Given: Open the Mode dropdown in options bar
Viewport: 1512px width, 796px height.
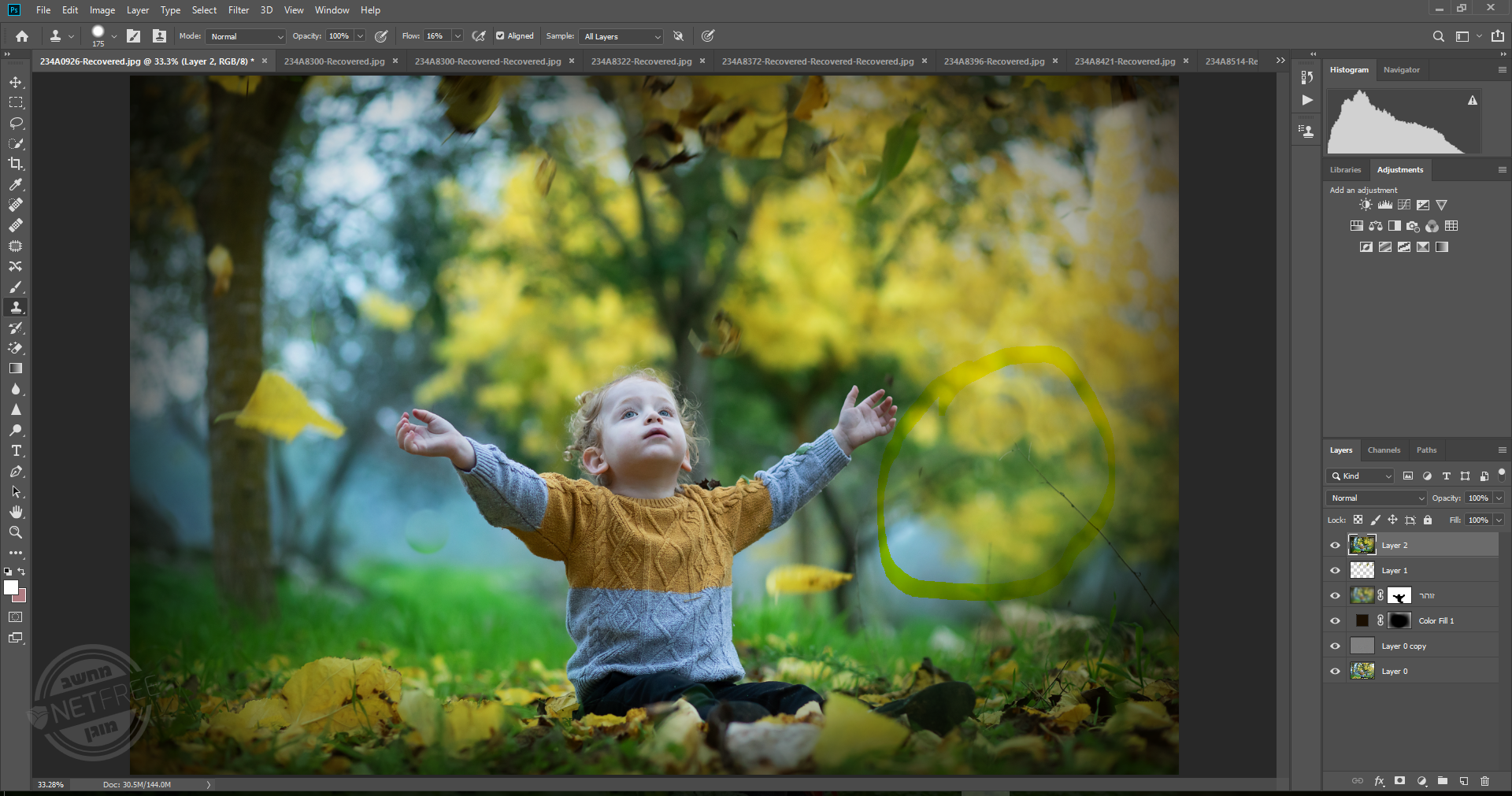Looking at the screenshot, I should (246, 36).
